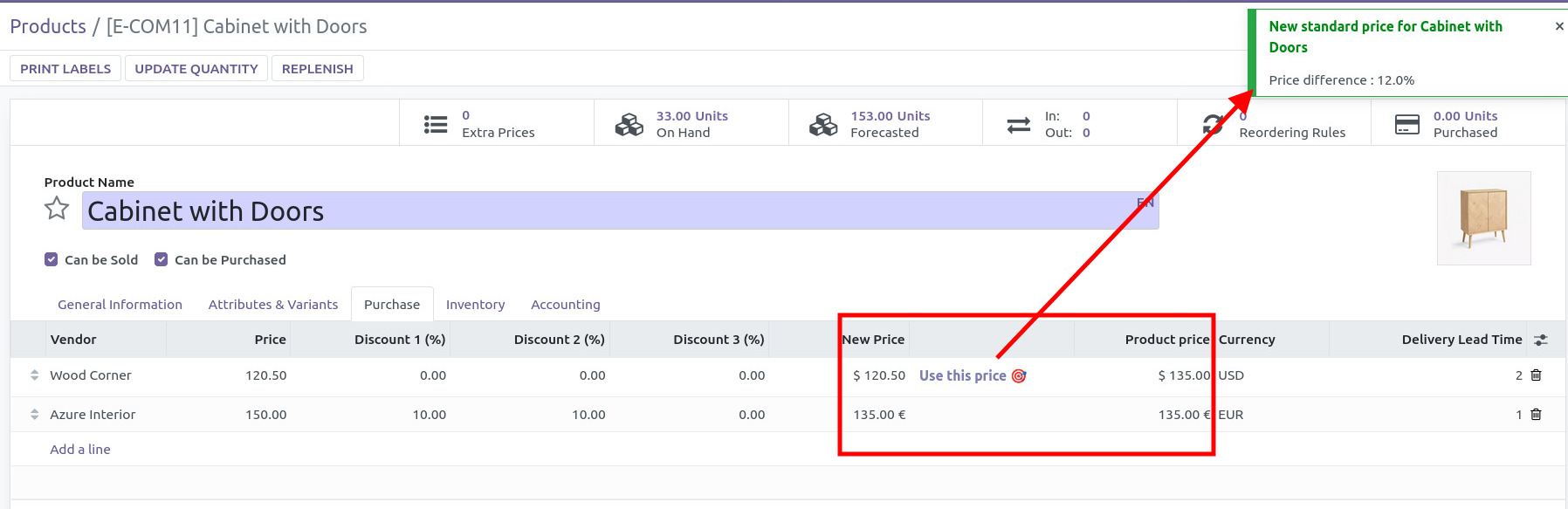Click the UPDATE QUANTITY button
The height and width of the screenshot is (509, 1568).
(x=196, y=68)
